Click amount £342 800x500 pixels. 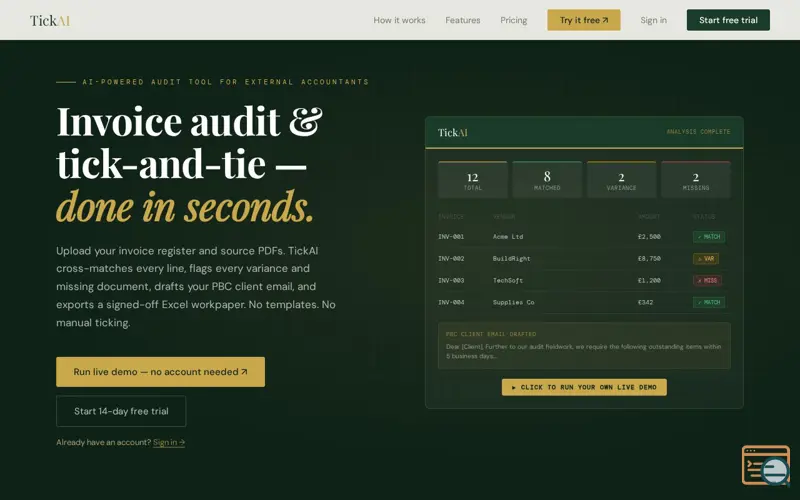coord(645,303)
